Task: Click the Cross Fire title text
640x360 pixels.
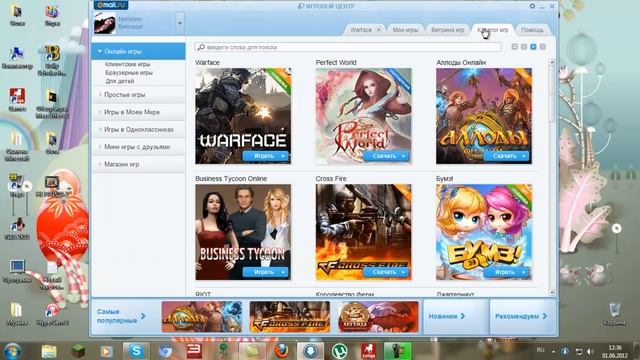Action: [331, 179]
